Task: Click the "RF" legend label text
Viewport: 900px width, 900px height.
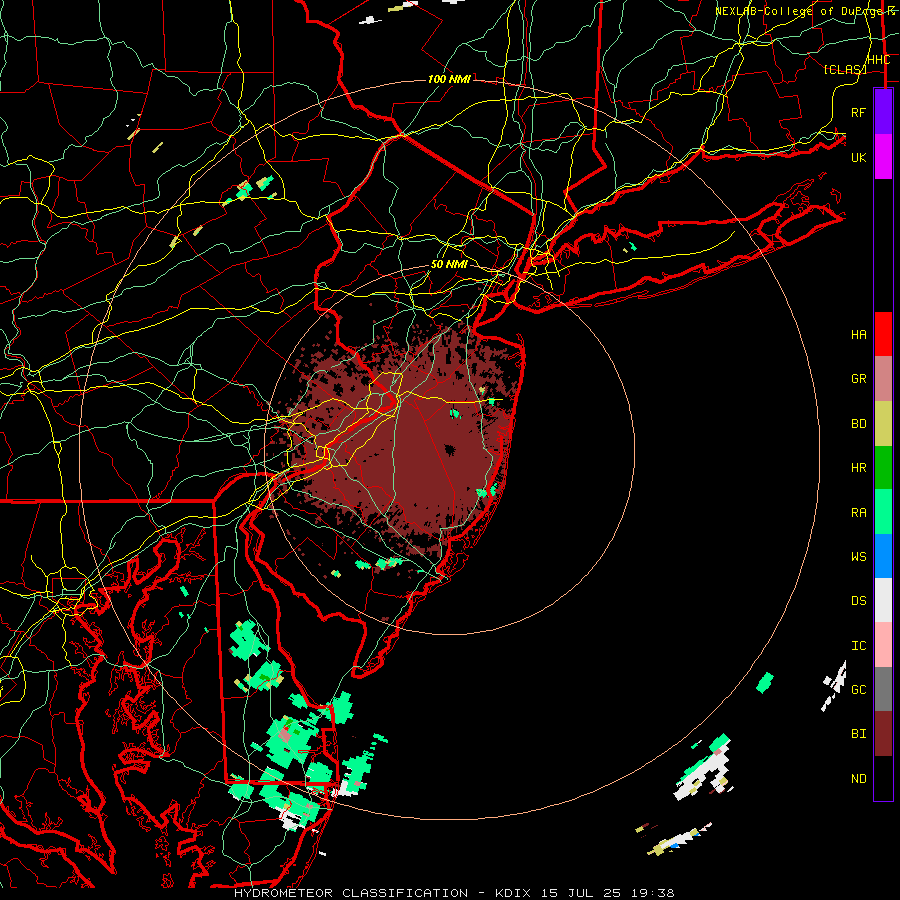Action: pyautogui.click(x=859, y=112)
